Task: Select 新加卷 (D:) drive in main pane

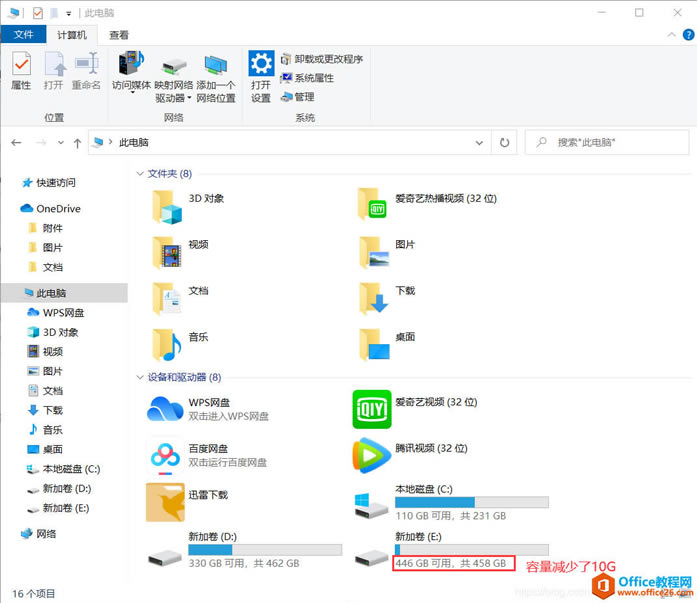Action: point(244,550)
